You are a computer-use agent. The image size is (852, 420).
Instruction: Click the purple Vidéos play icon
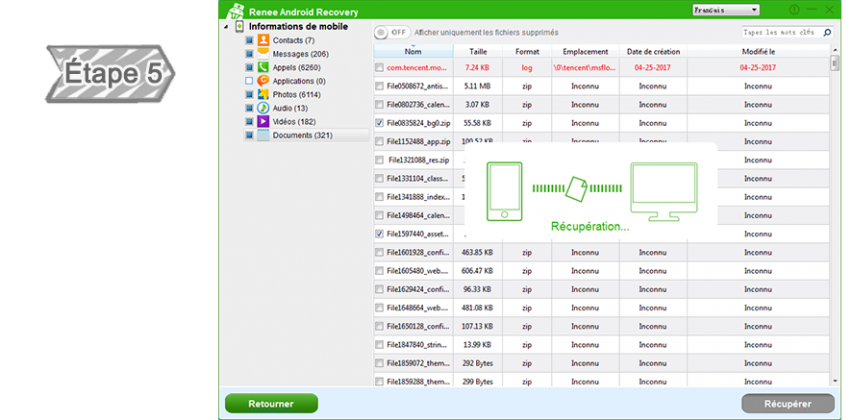pos(263,121)
